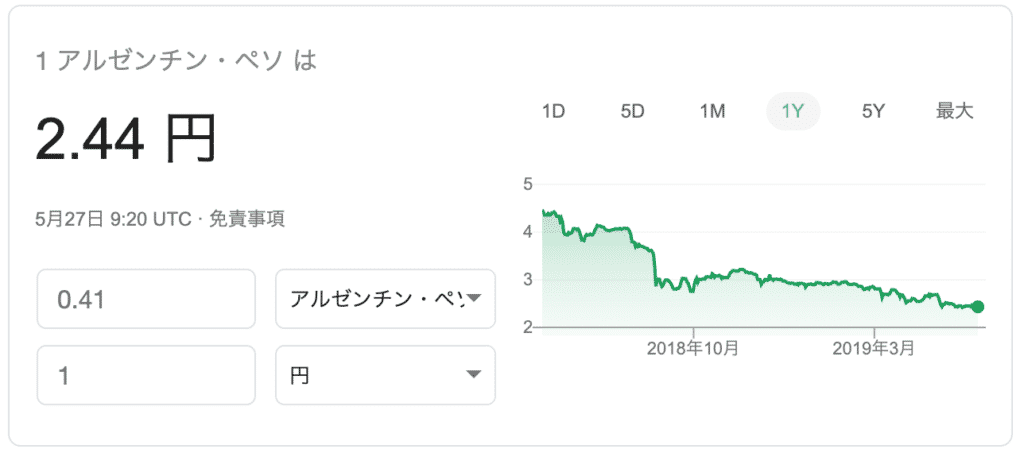Click the arrow icon on peso selector
This screenshot has width=1024, height=453.
click(x=474, y=299)
